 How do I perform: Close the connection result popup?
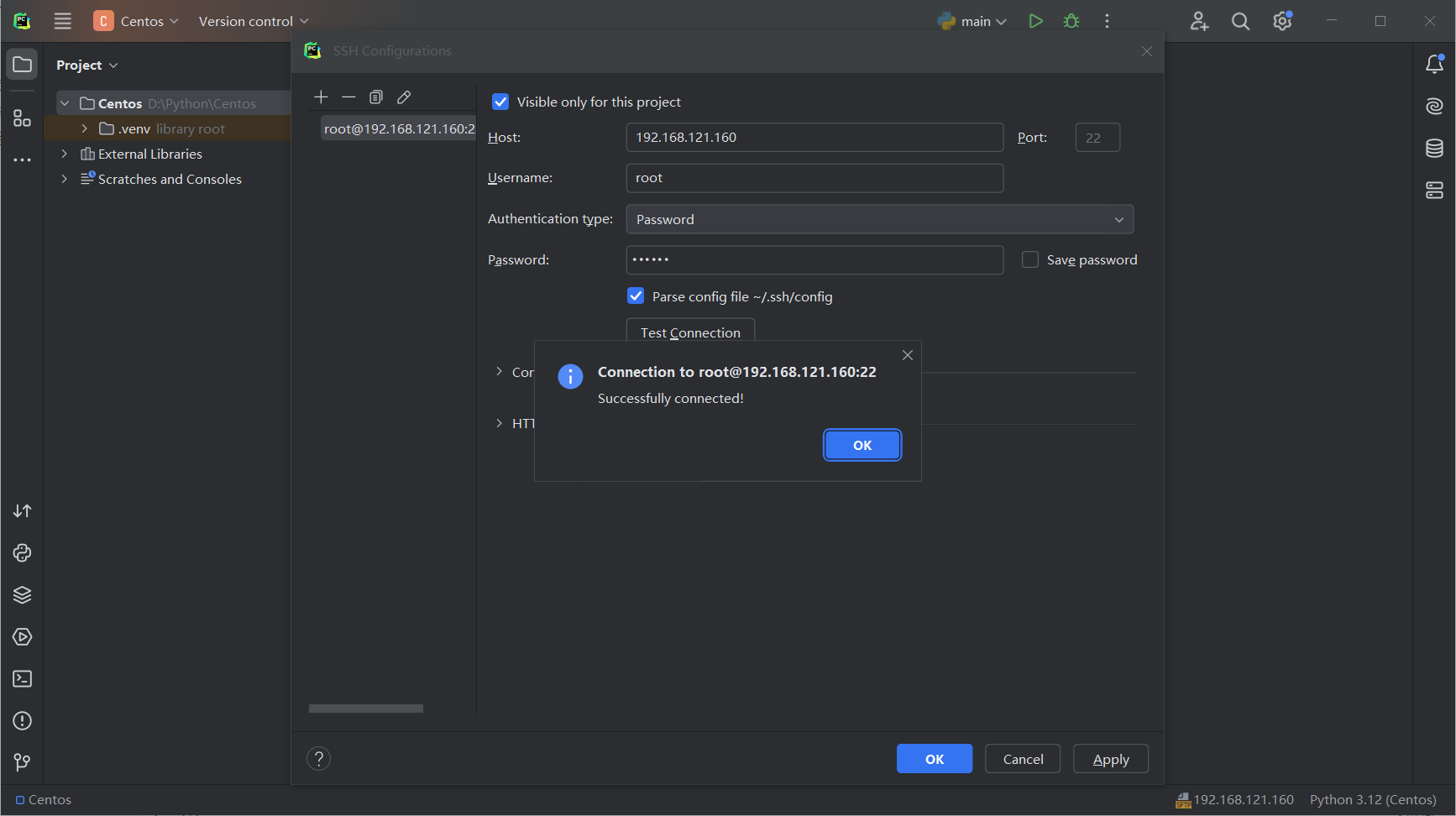click(908, 355)
